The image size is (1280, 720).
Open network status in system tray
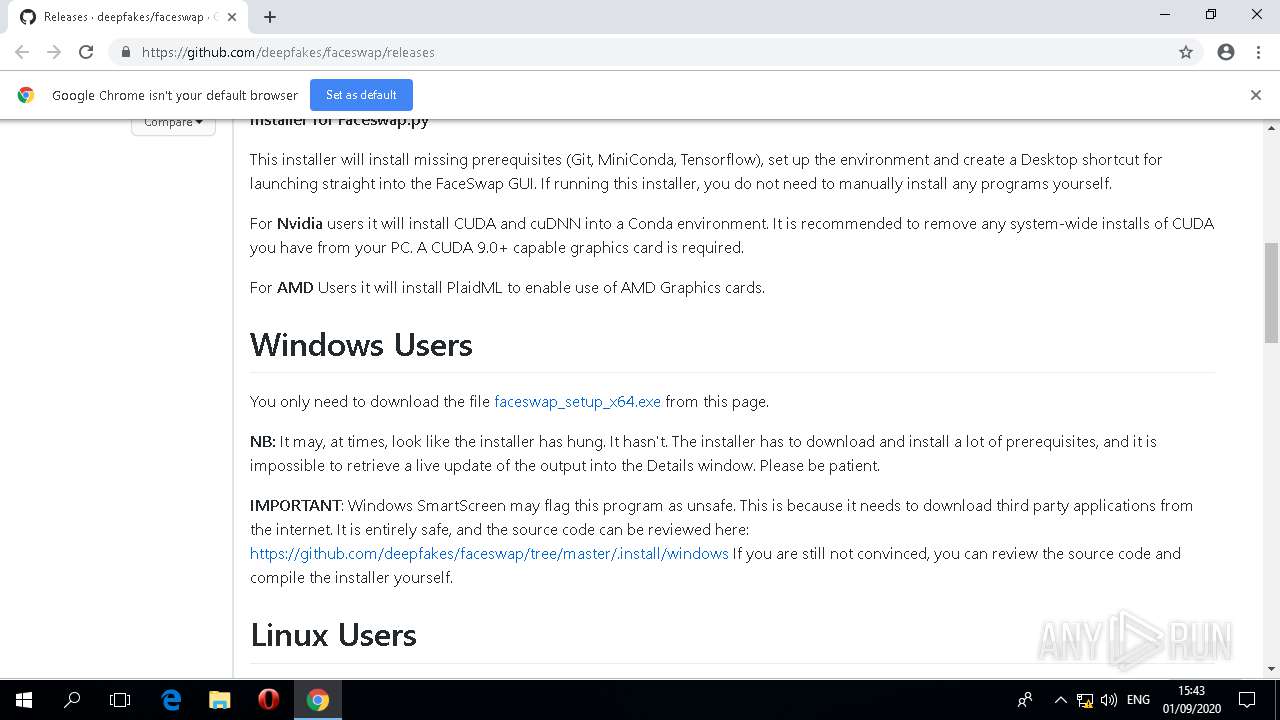tap(1085, 700)
